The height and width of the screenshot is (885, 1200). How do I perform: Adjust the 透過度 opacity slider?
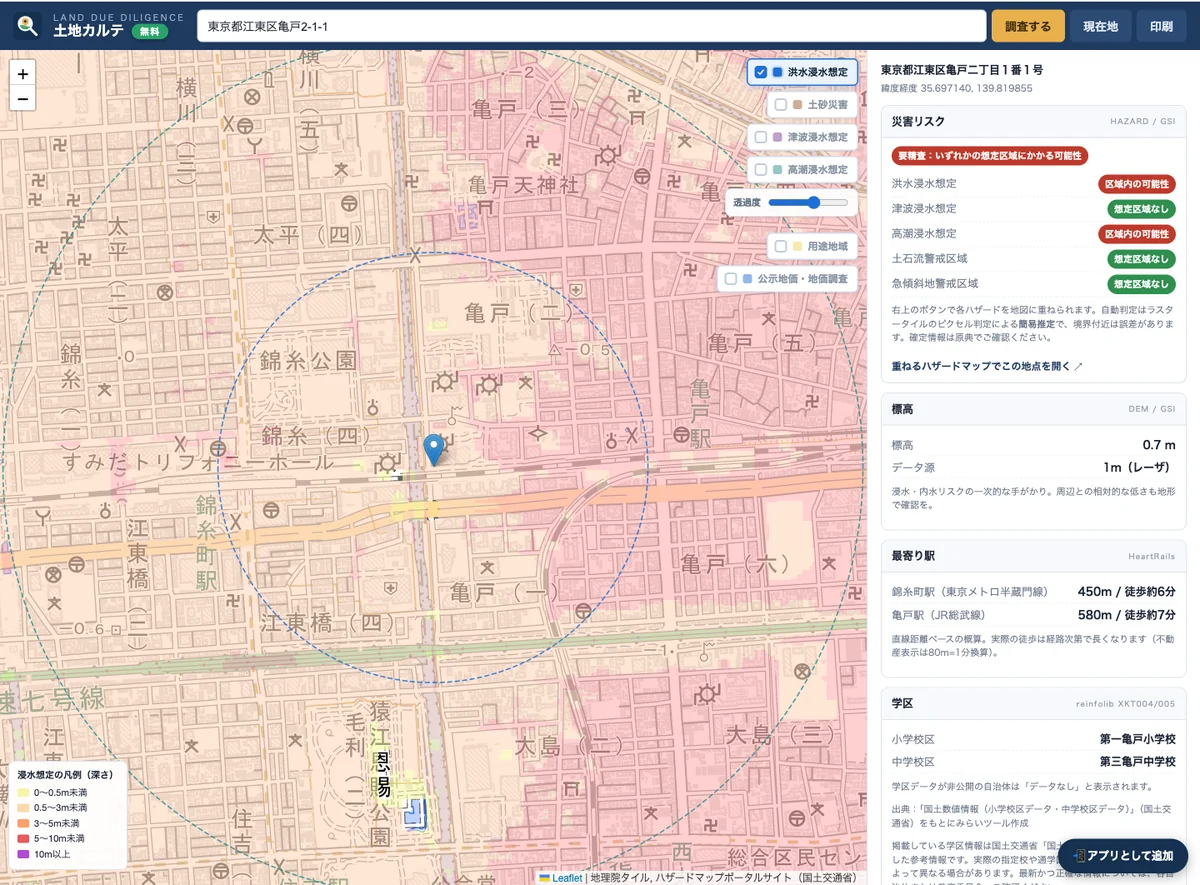[808, 202]
